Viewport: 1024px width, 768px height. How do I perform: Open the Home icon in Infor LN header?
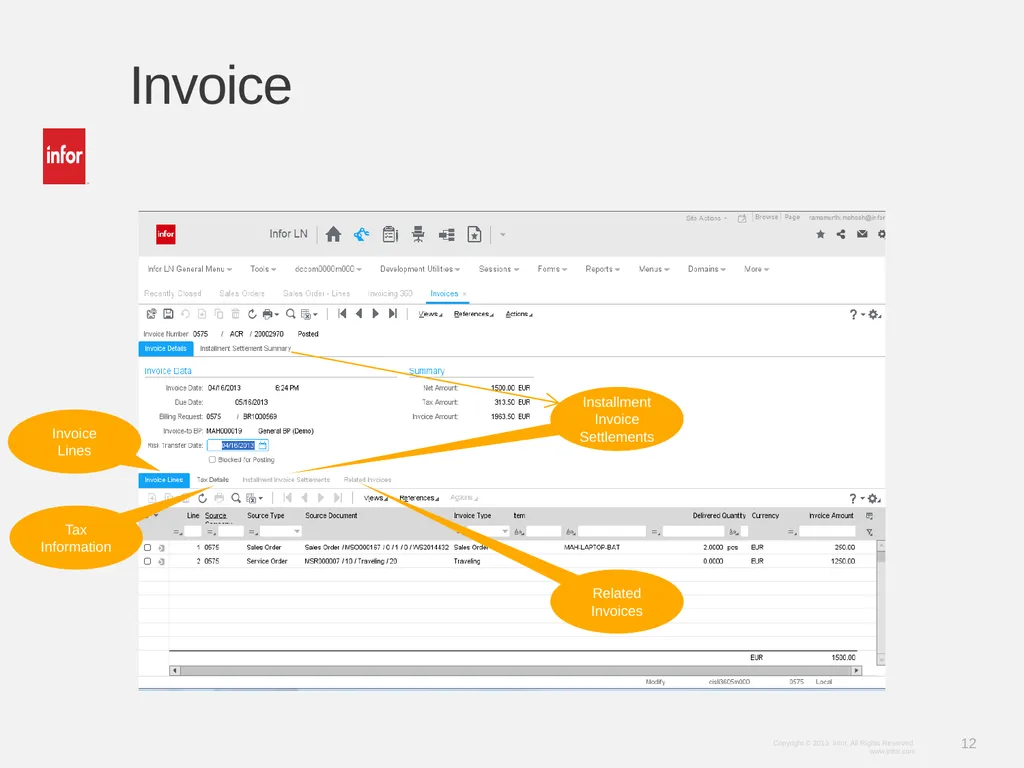[333, 234]
